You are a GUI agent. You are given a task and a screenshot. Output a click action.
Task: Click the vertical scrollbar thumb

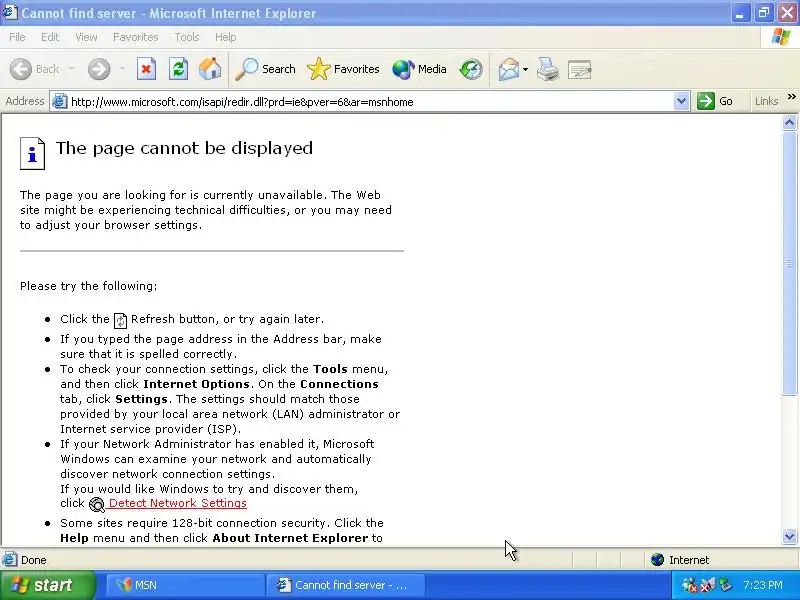pos(789,263)
